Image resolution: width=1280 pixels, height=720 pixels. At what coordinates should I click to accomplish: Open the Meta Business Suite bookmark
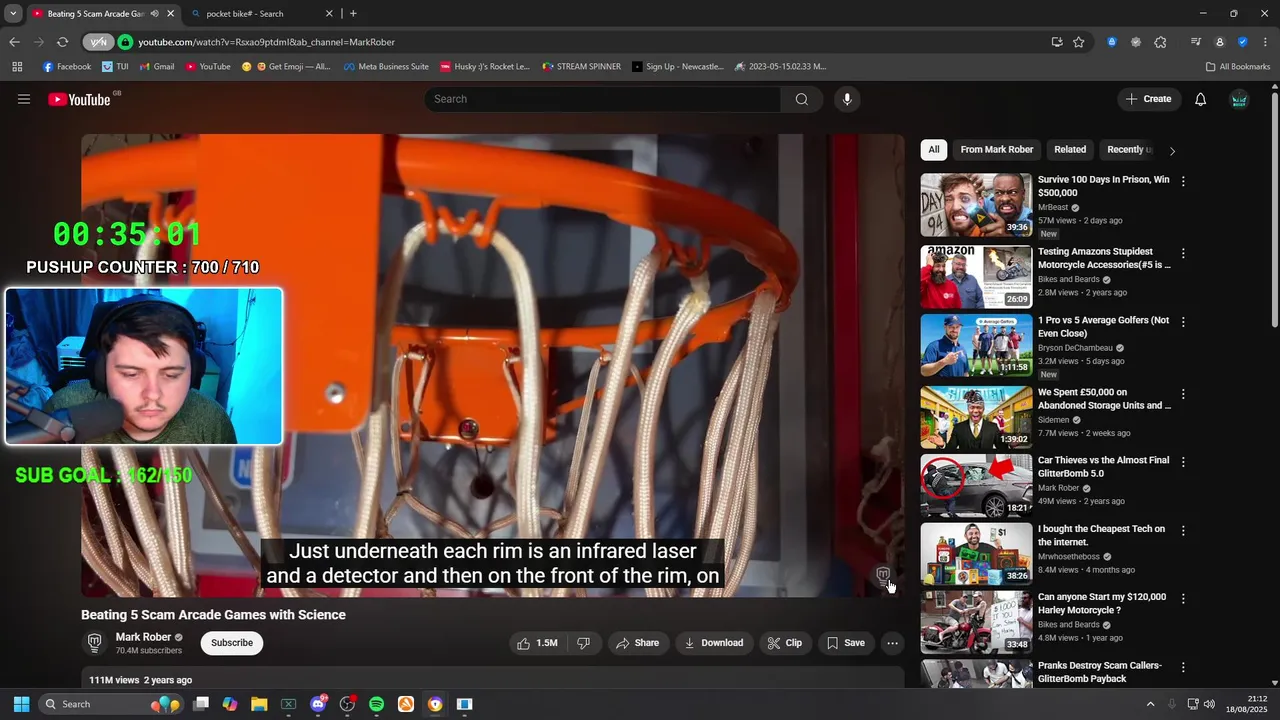[x=386, y=67]
